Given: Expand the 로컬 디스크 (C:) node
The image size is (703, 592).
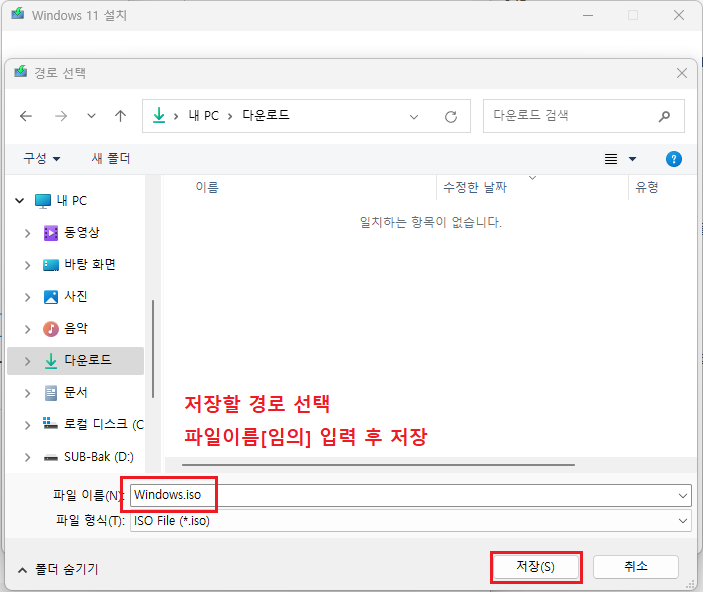Looking at the screenshot, I should pos(27,425).
